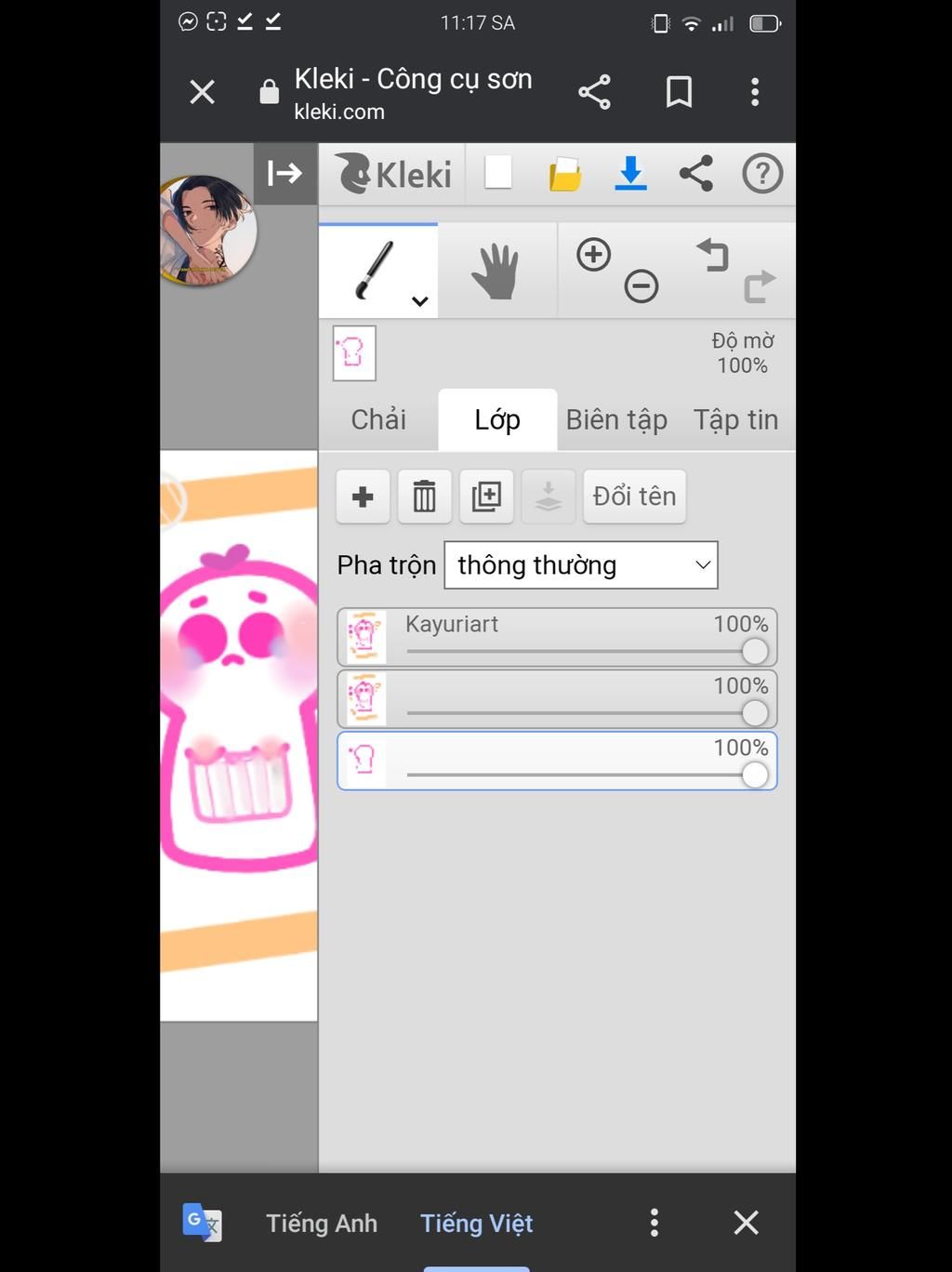Undo the last action
Viewport: 952px width, 1272px height.
coord(712,254)
